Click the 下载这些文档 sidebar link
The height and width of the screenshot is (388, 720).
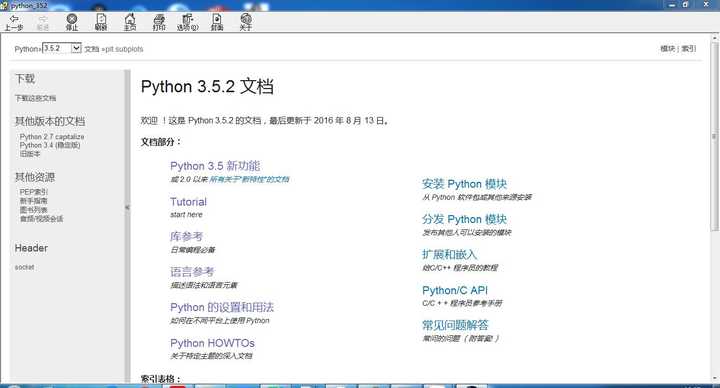coord(35,98)
